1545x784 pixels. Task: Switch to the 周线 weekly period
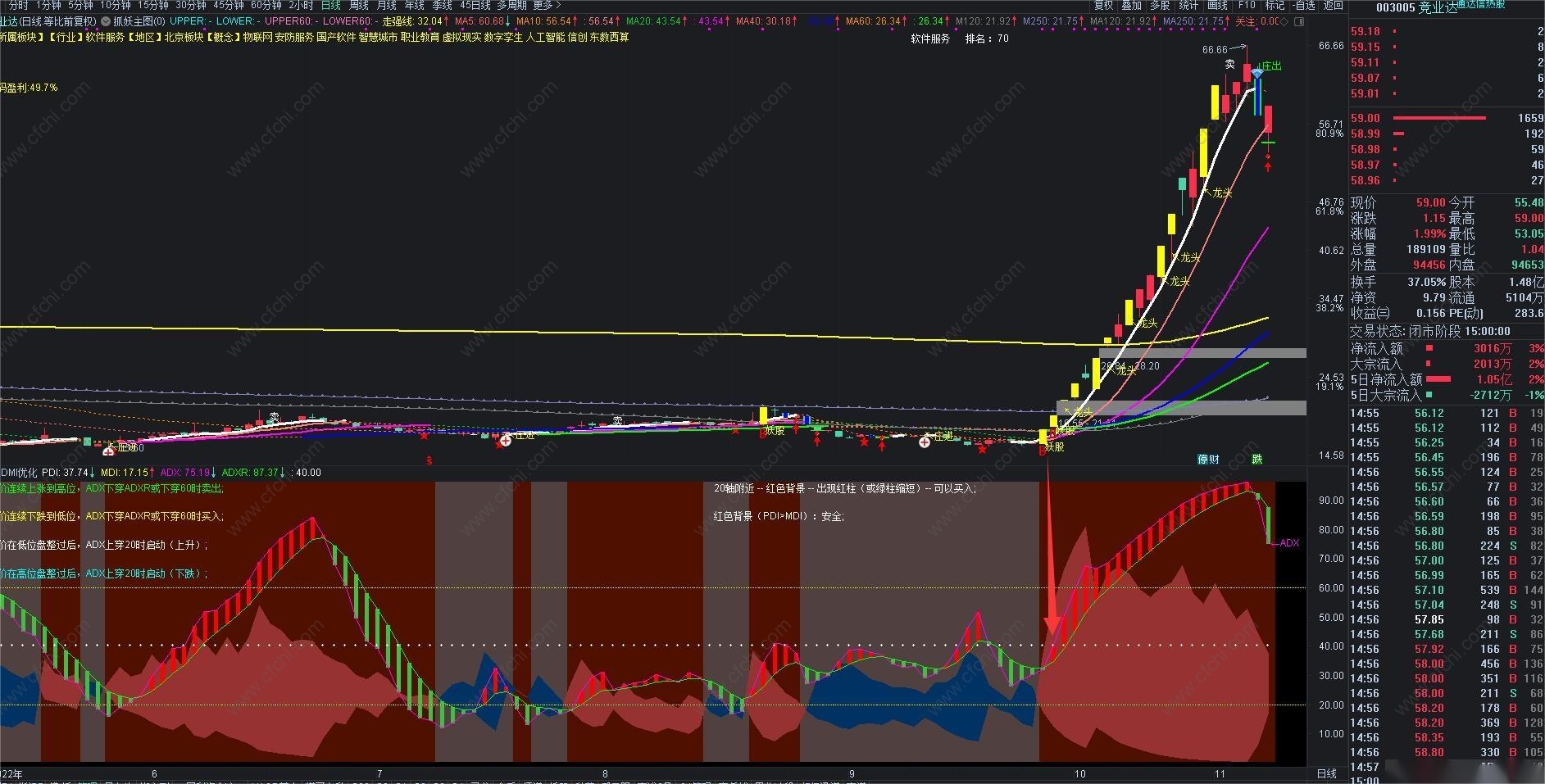tap(358, 5)
